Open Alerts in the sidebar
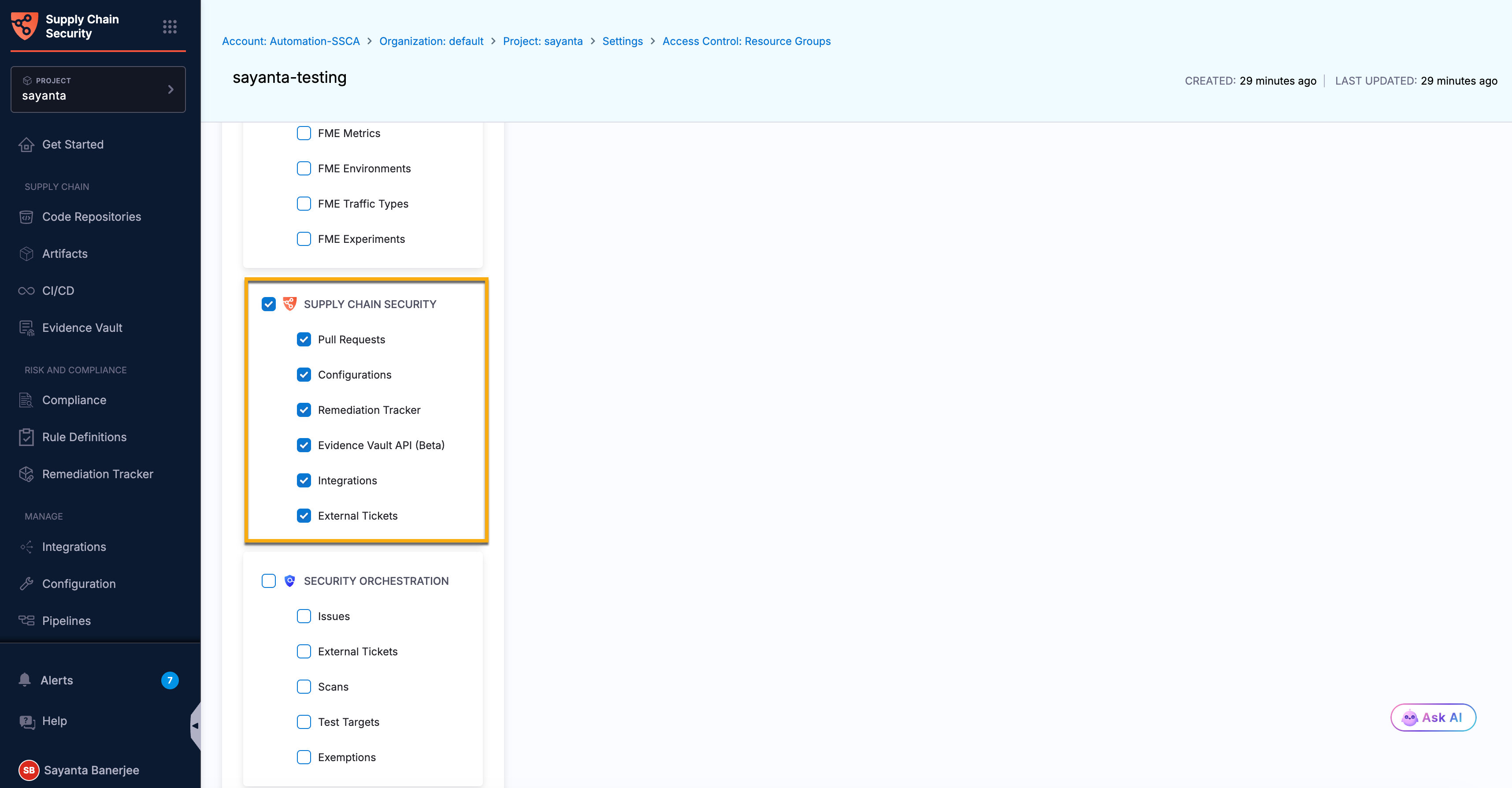This screenshot has height=788, width=1512. 57,680
